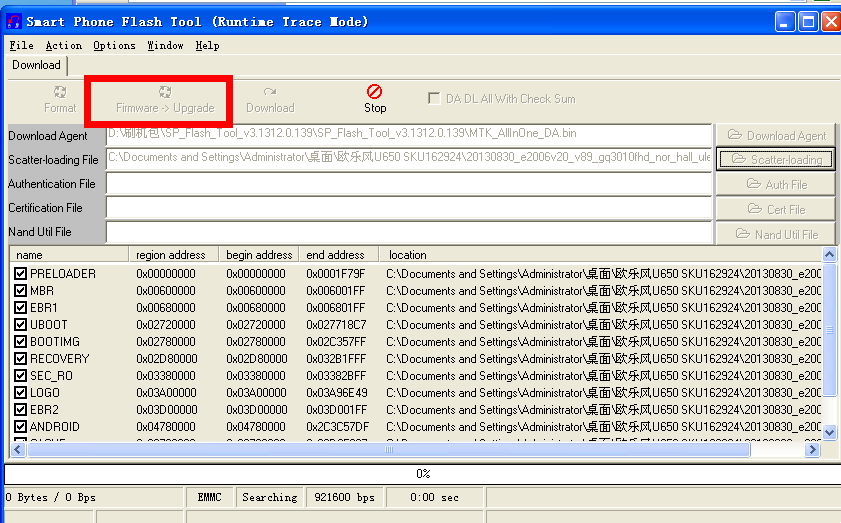
Task: Open the Help menu
Action: pos(207,46)
